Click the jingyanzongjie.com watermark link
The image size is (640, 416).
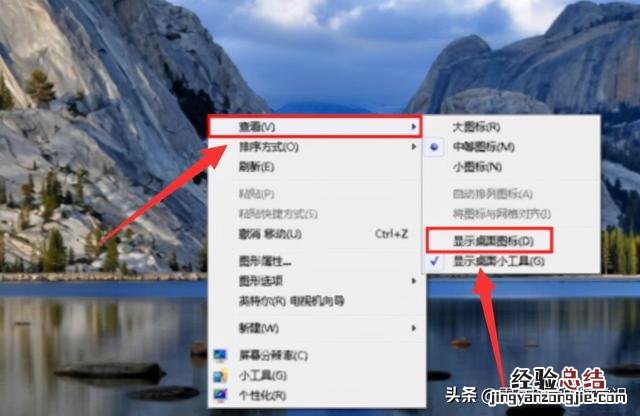coord(554,396)
